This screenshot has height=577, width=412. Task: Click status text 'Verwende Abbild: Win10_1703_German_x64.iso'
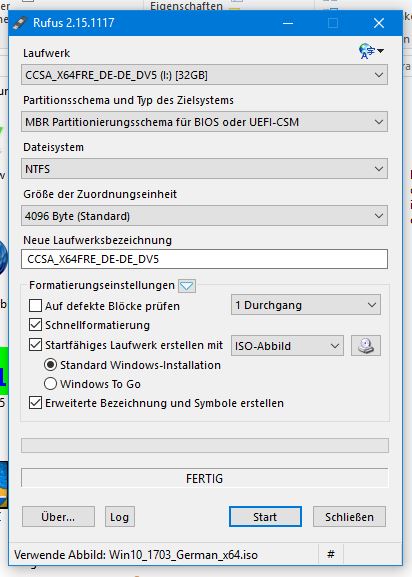[x=136, y=555]
